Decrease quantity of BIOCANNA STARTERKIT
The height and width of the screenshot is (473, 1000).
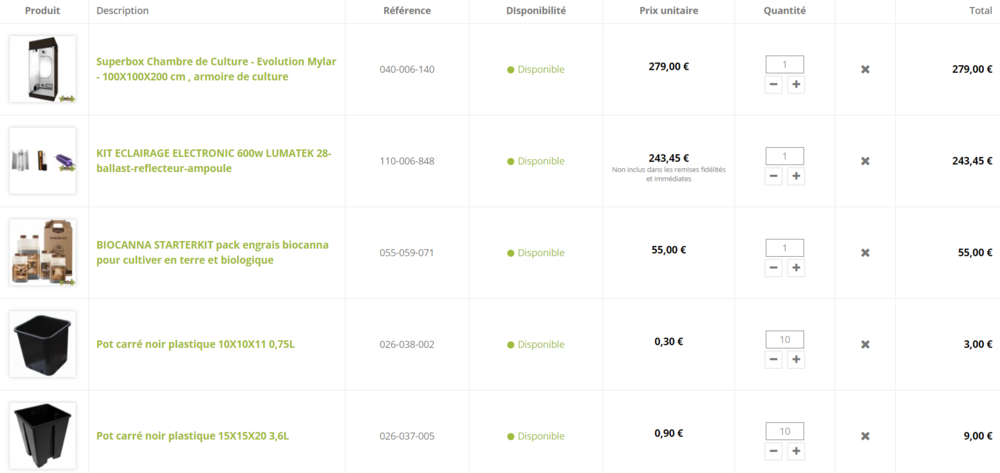coord(774,268)
